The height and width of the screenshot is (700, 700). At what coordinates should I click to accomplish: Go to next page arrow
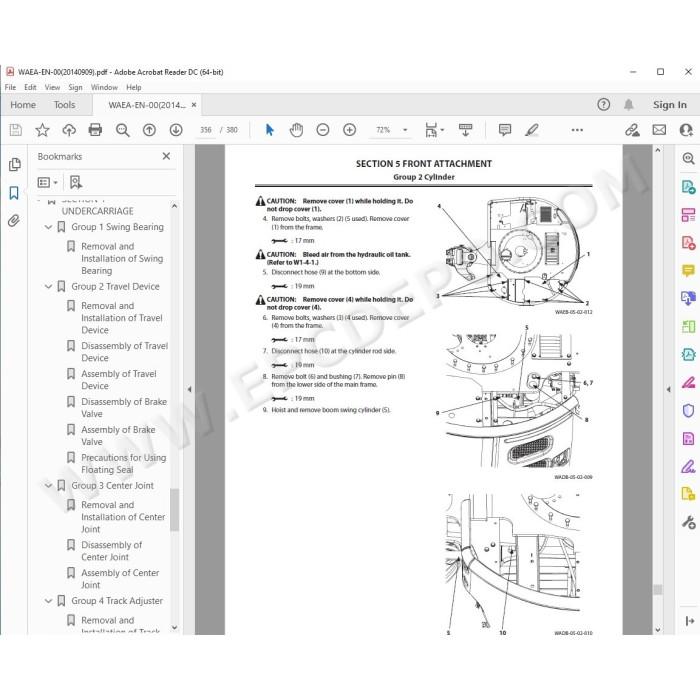click(x=176, y=130)
